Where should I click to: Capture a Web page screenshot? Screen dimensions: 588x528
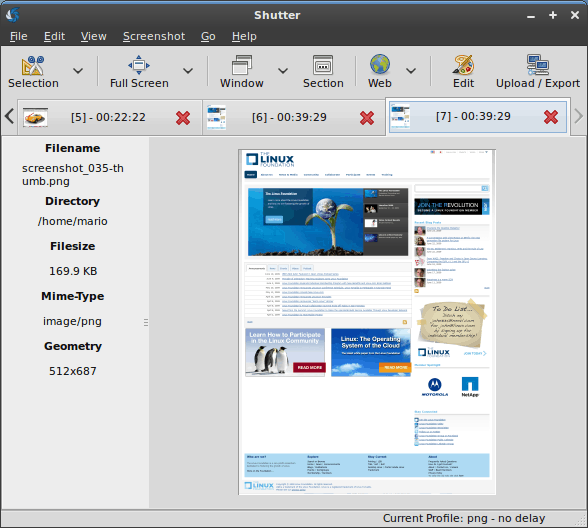(x=380, y=72)
